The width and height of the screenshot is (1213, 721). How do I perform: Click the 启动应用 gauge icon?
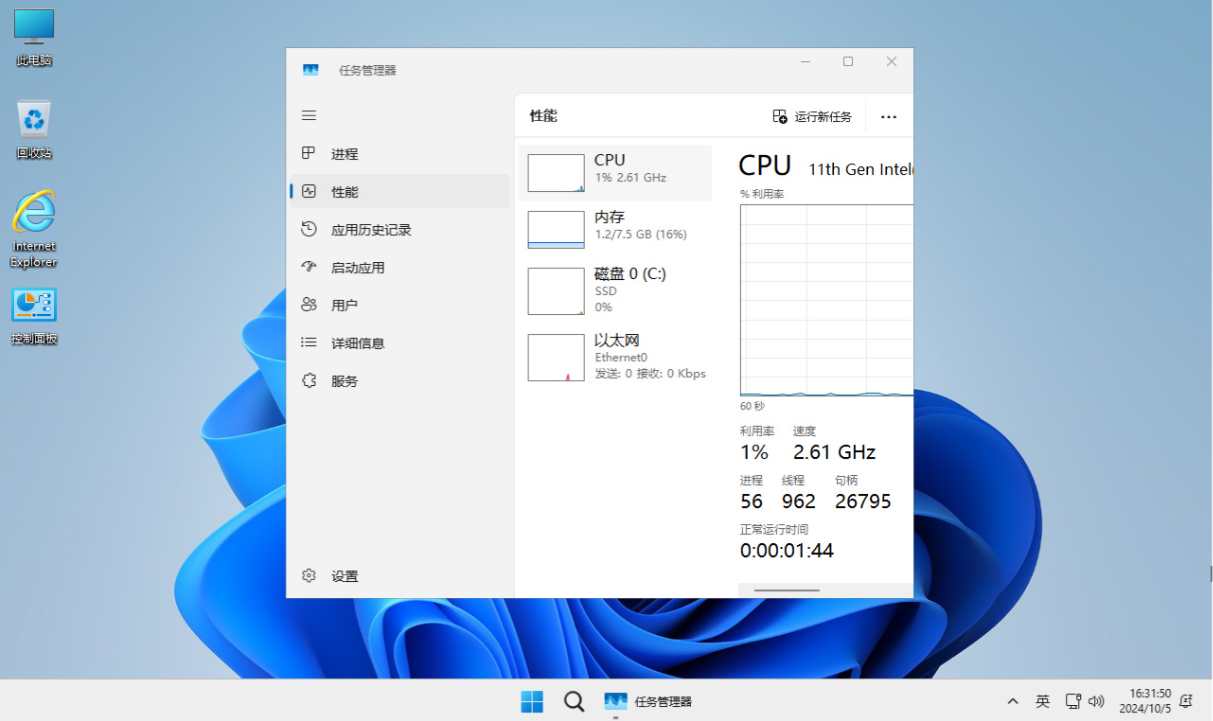(309, 267)
